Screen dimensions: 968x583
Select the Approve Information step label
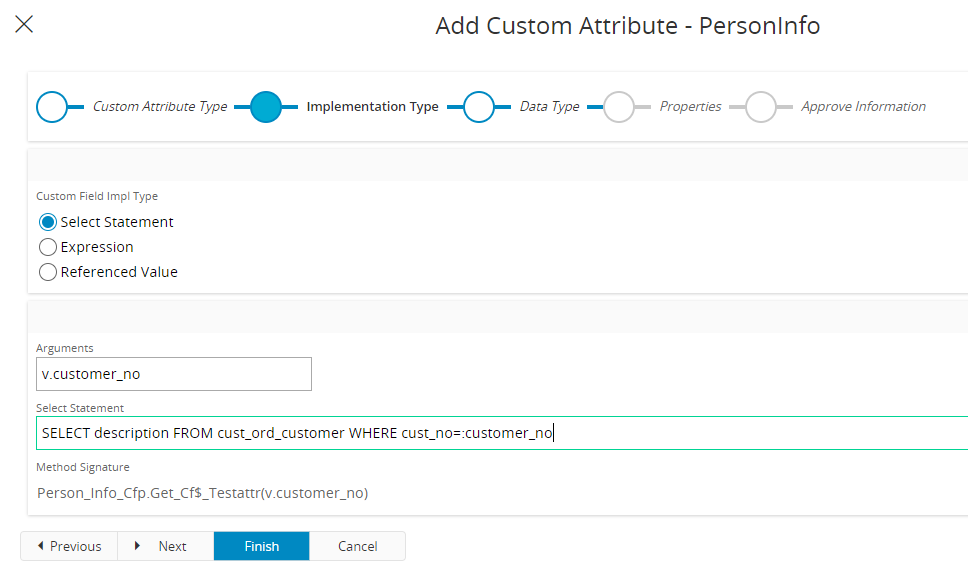863,107
